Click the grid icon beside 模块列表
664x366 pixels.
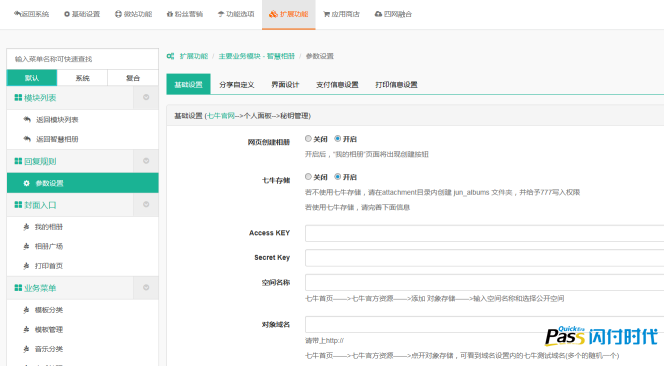(x=18, y=97)
